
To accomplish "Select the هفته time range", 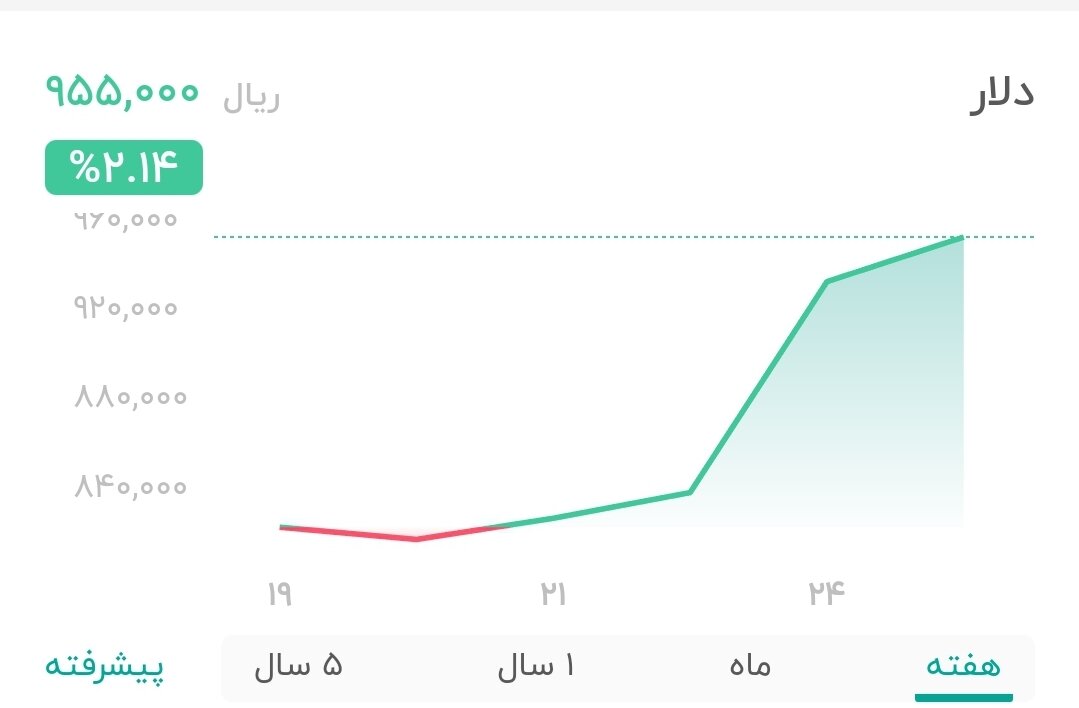I will (x=963, y=665).
